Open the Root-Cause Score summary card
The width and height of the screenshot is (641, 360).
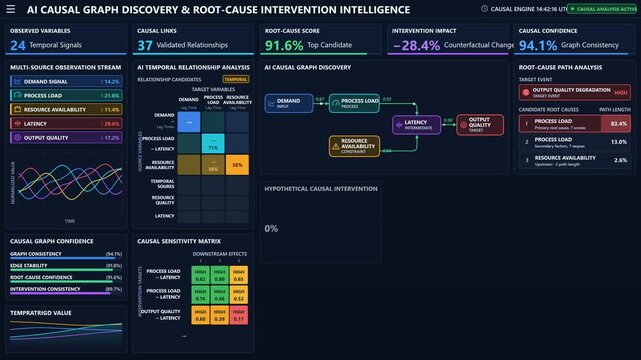pyautogui.click(x=320, y=39)
